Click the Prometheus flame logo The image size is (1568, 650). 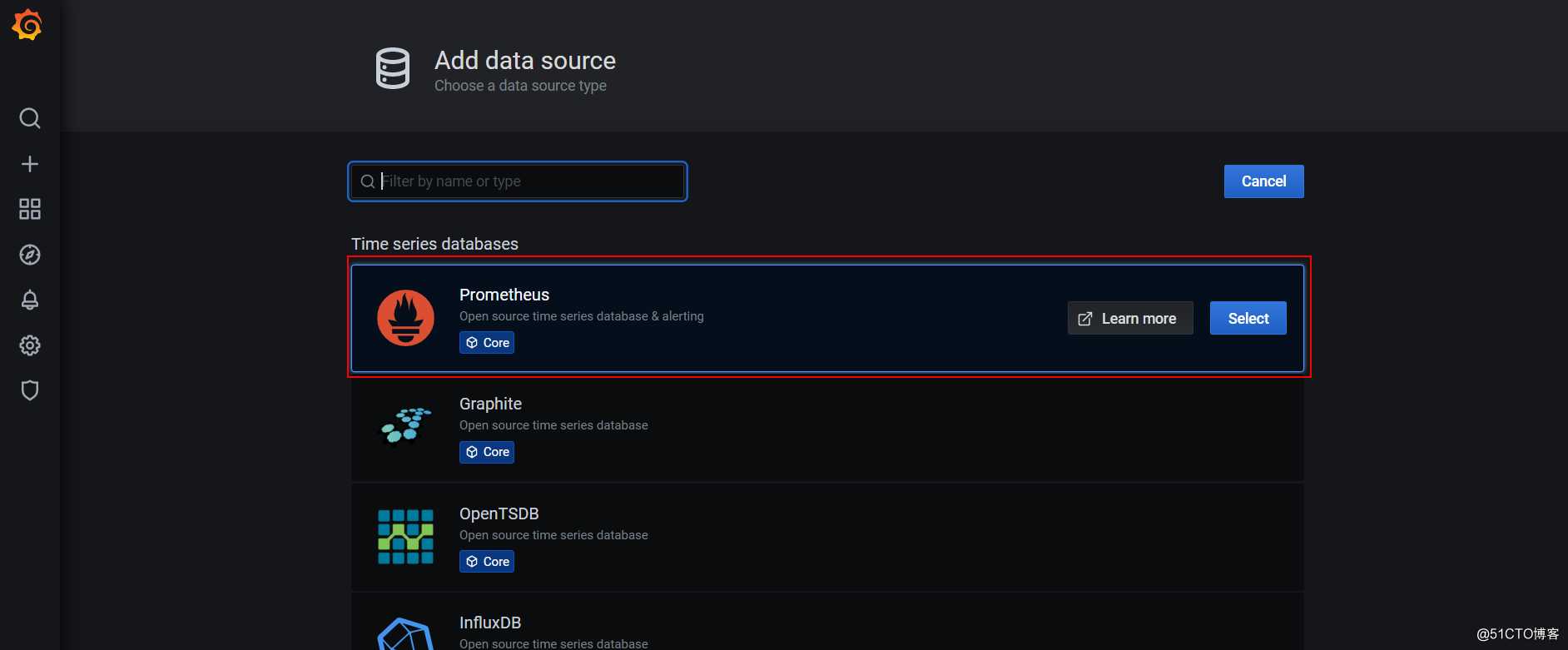click(405, 318)
